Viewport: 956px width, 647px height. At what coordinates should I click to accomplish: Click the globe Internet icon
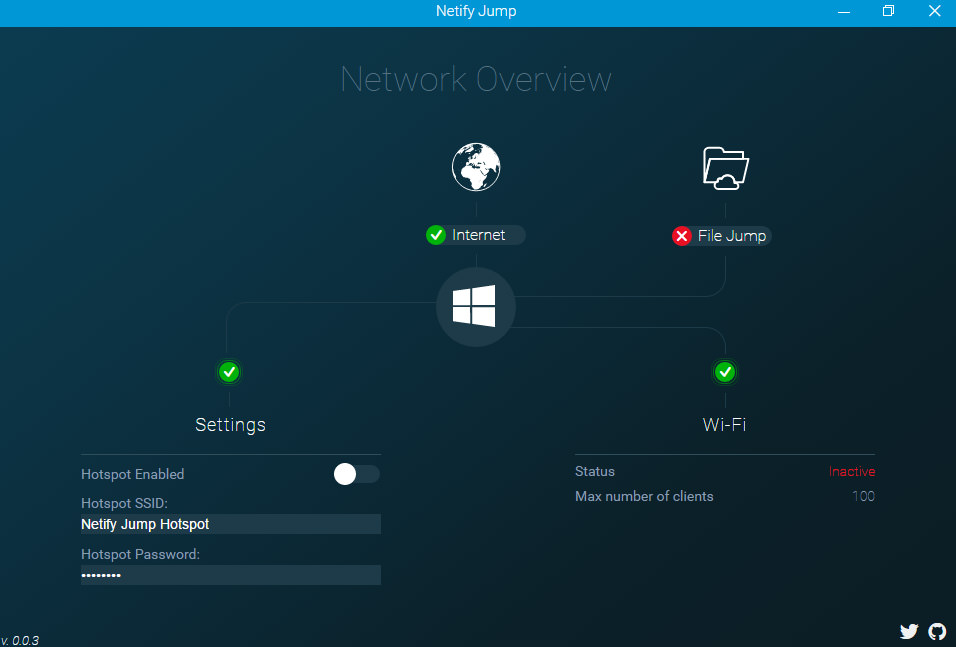pyautogui.click(x=475, y=166)
